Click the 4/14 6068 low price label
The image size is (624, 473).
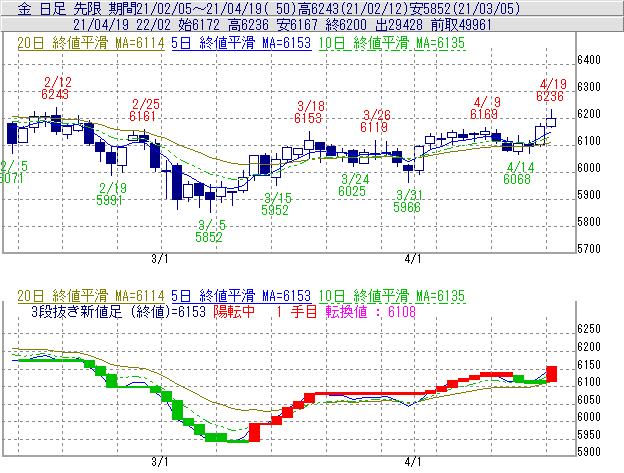[519, 173]
